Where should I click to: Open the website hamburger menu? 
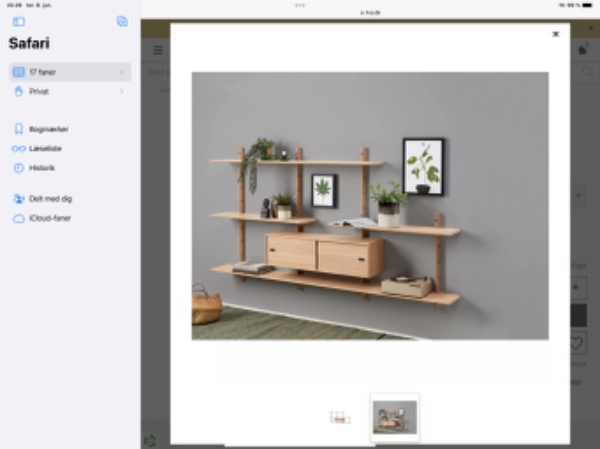pyautogui.click(x=158, y=50)
